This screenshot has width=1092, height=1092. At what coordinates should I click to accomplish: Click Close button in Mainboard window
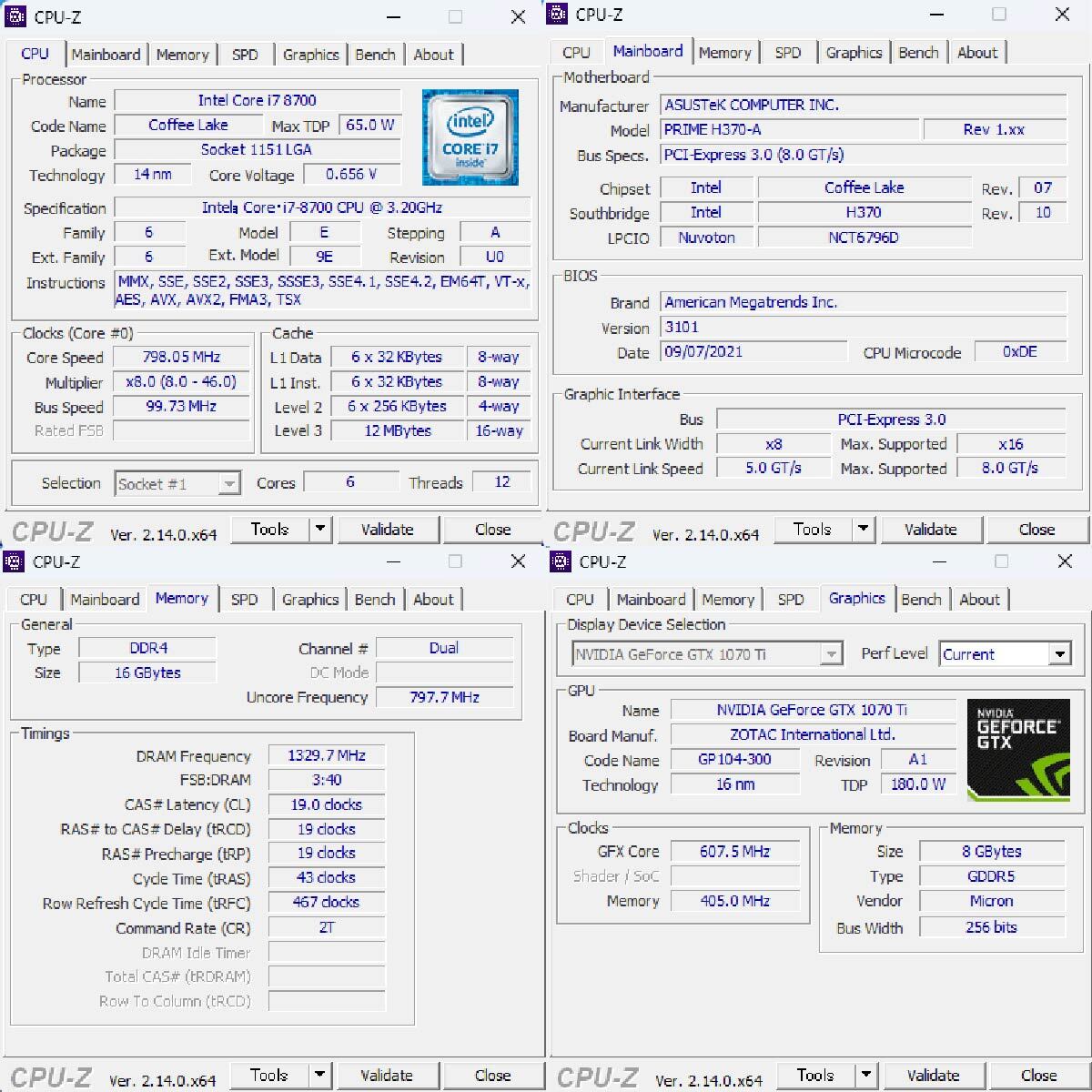(x=1036, y=529)
